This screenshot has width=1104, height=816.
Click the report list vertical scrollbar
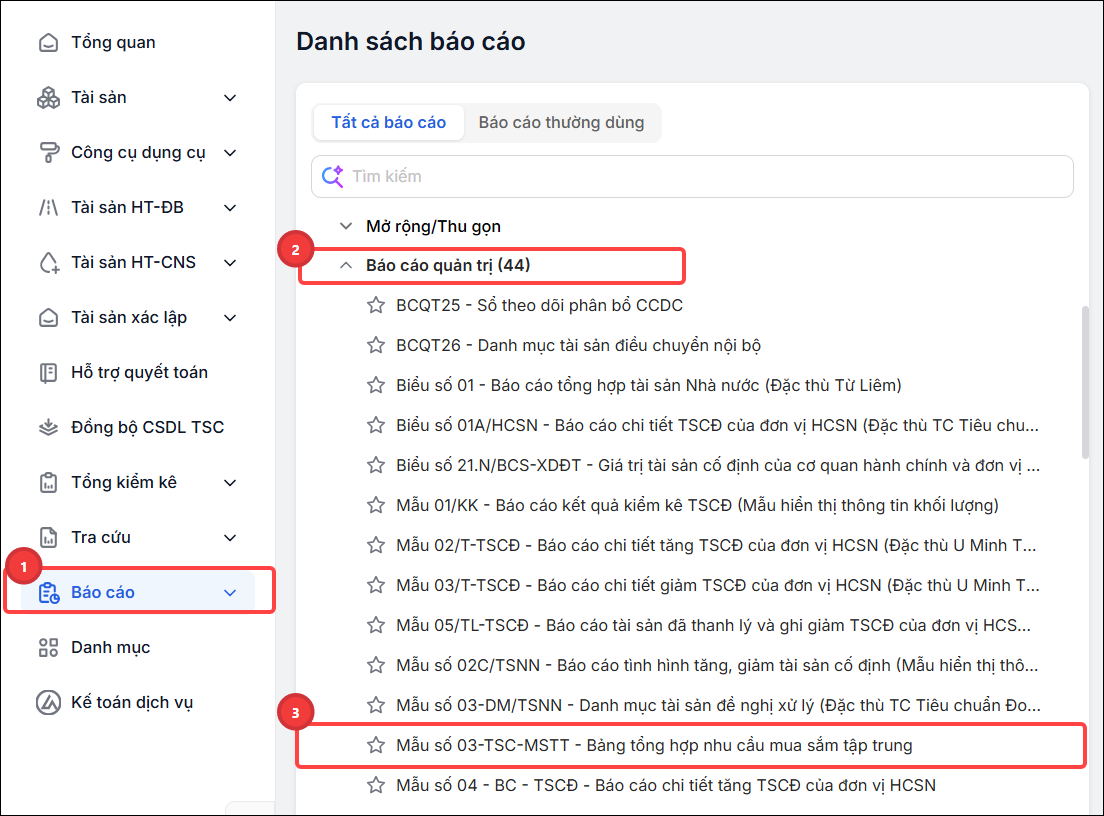point(1085,382)
